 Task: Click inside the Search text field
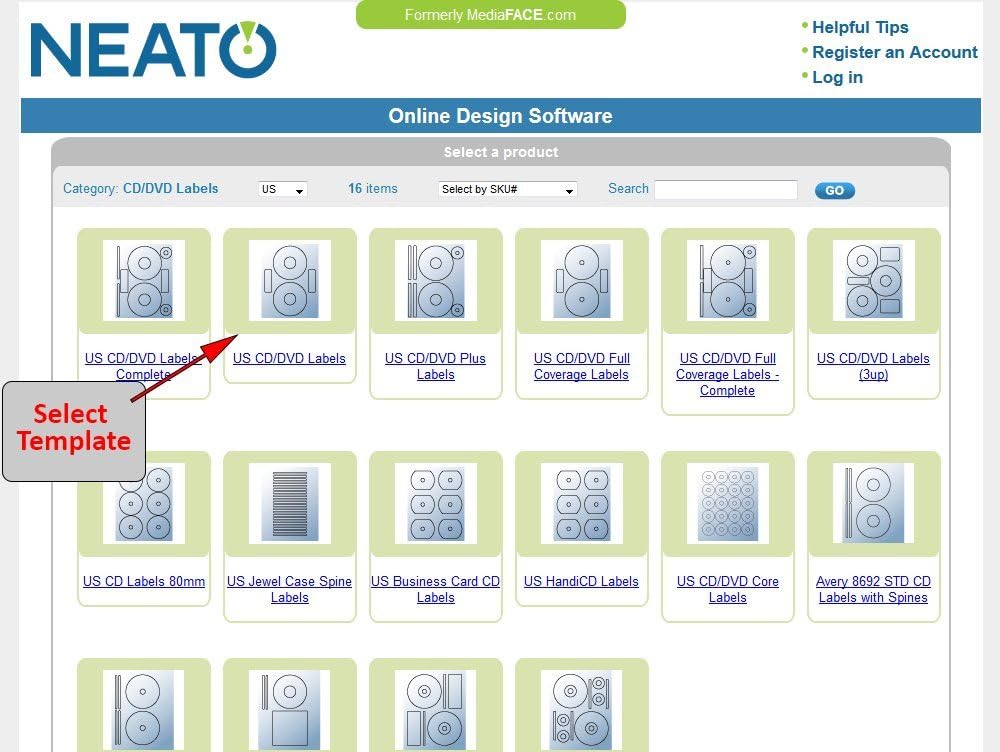click(725, 189)
